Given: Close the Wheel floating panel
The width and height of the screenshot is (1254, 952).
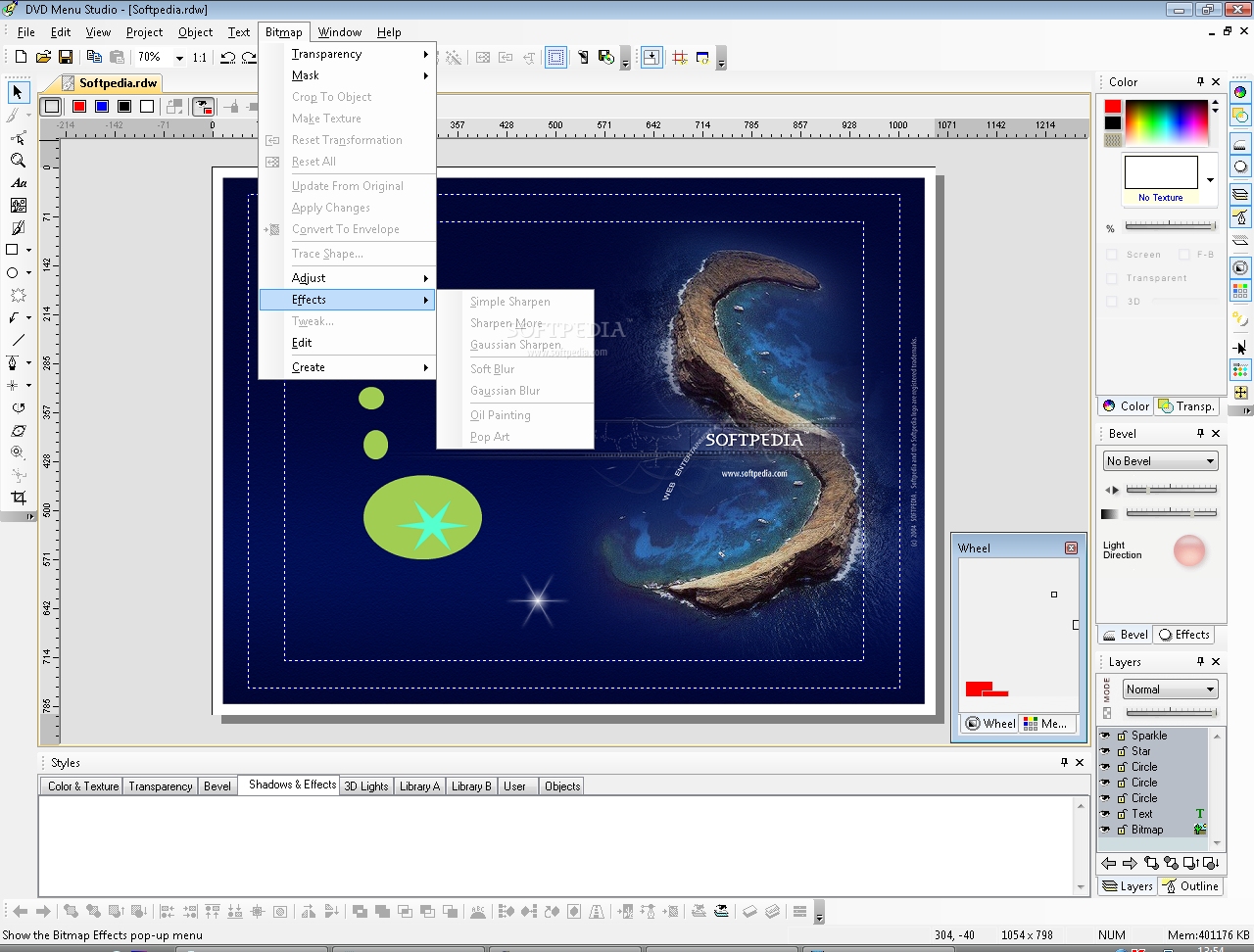Looking at the screenshot, I should click(1071, 547).
